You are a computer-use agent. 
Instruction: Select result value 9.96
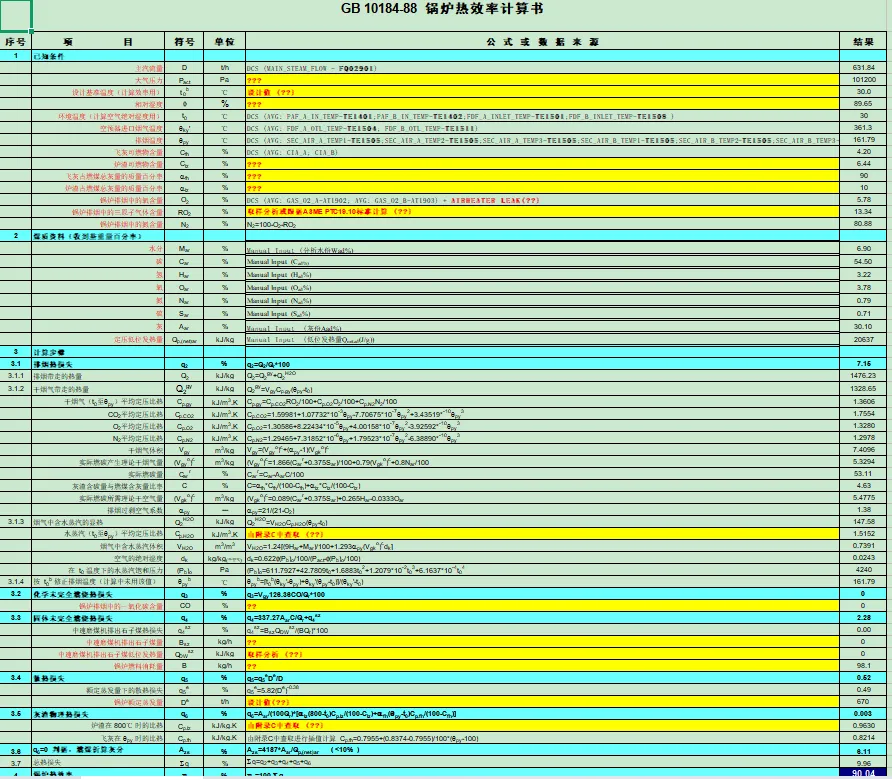click(863, 763)
